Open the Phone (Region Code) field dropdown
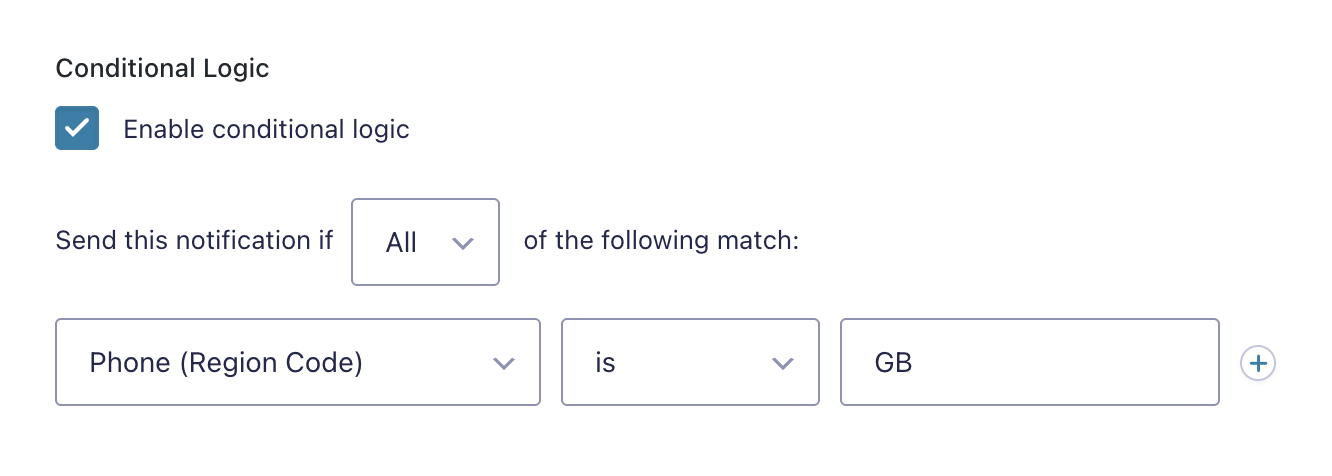 coord(298,362)
